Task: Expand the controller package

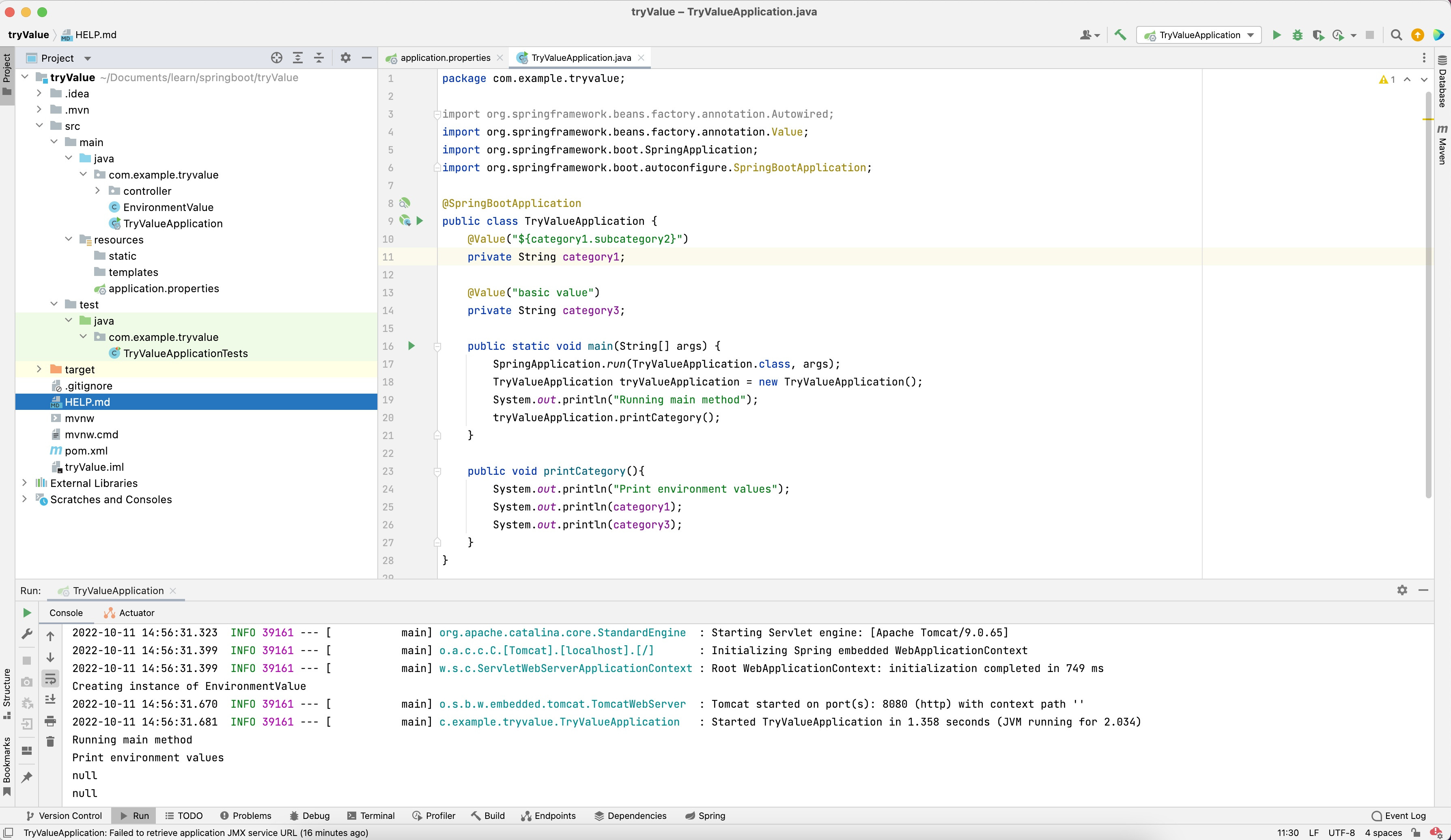Action: click(x=97, y=191)
